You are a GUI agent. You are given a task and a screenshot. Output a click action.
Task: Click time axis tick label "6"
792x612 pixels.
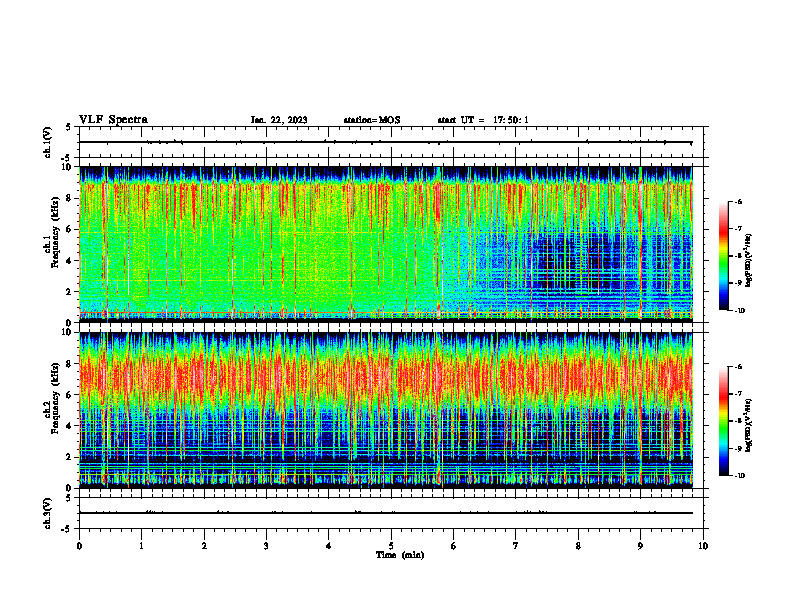(454, 546)
